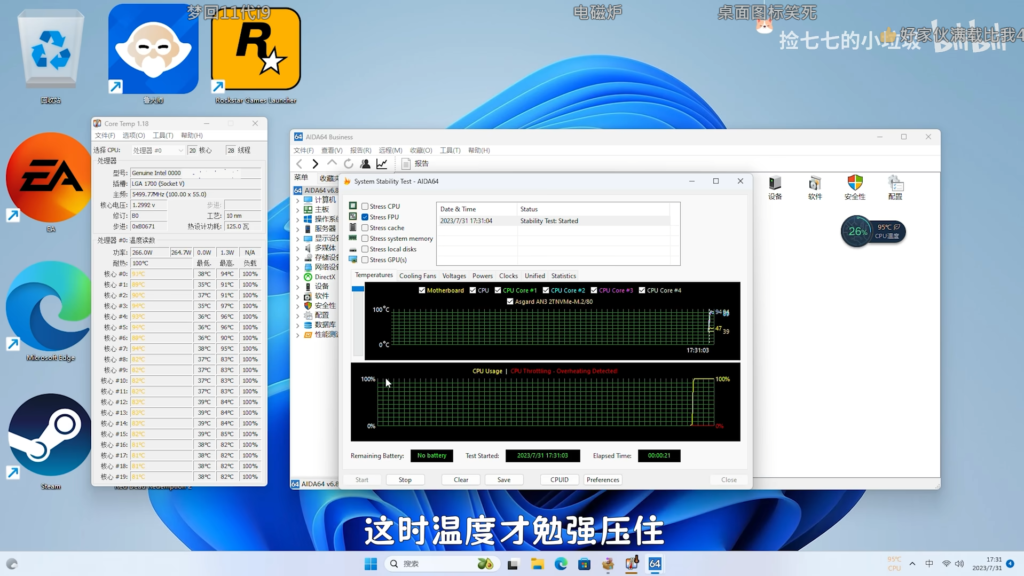The width and height of the screenshot is (1024, 576).
Task: Open Microsoft Store from the taskbar
Action: coord(584,564)
